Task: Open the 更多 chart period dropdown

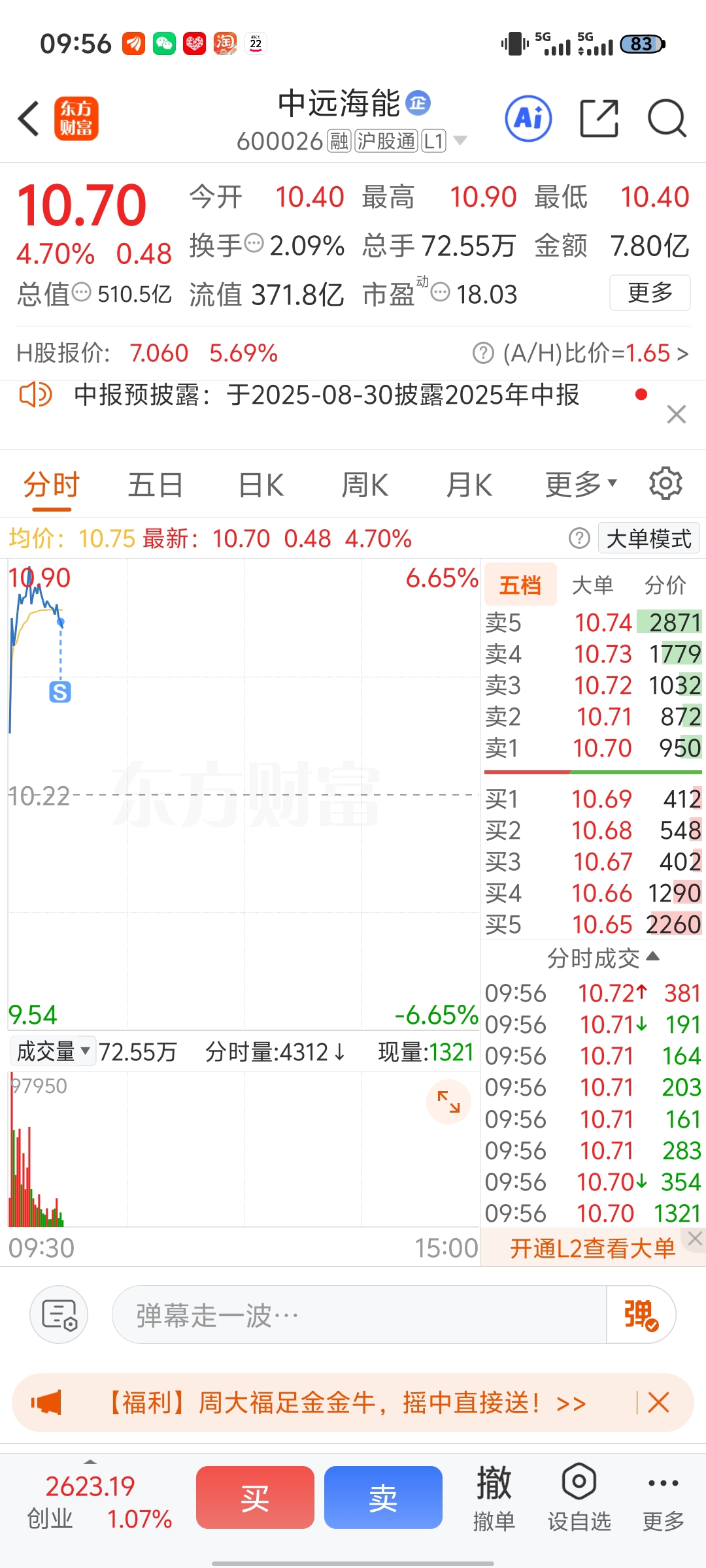Action: click(x=582, y=484)
